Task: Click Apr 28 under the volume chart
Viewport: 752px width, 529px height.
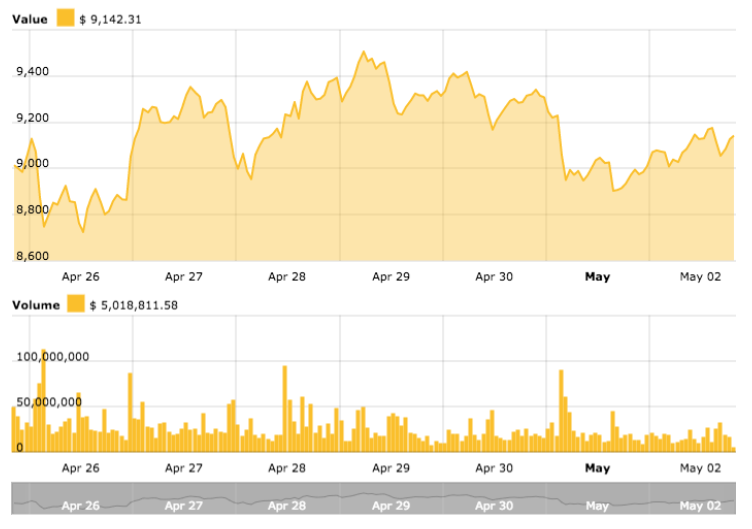Action: tap(287, 468)
